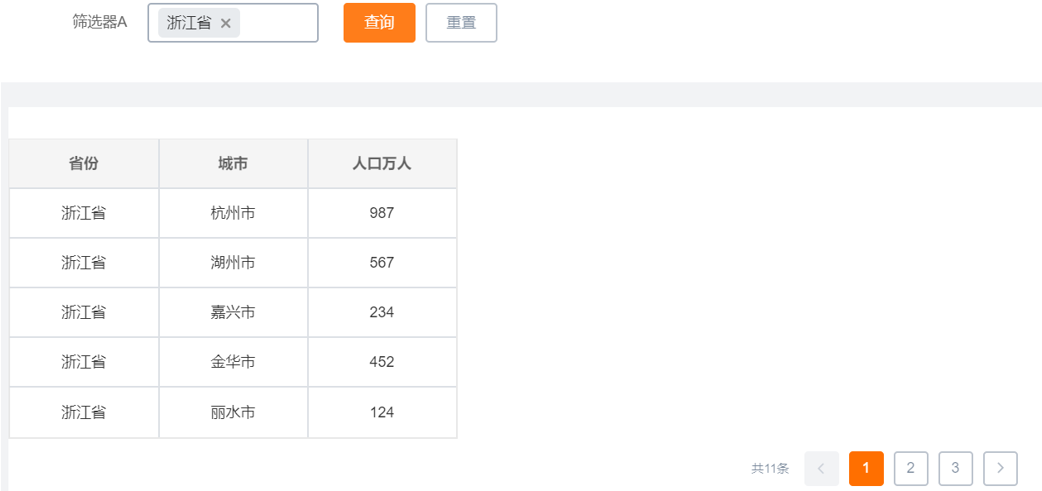This screenshot has height=491, width=1042.
Task: Remove the 浙江省 filter tag
Action: click(226, 23)
